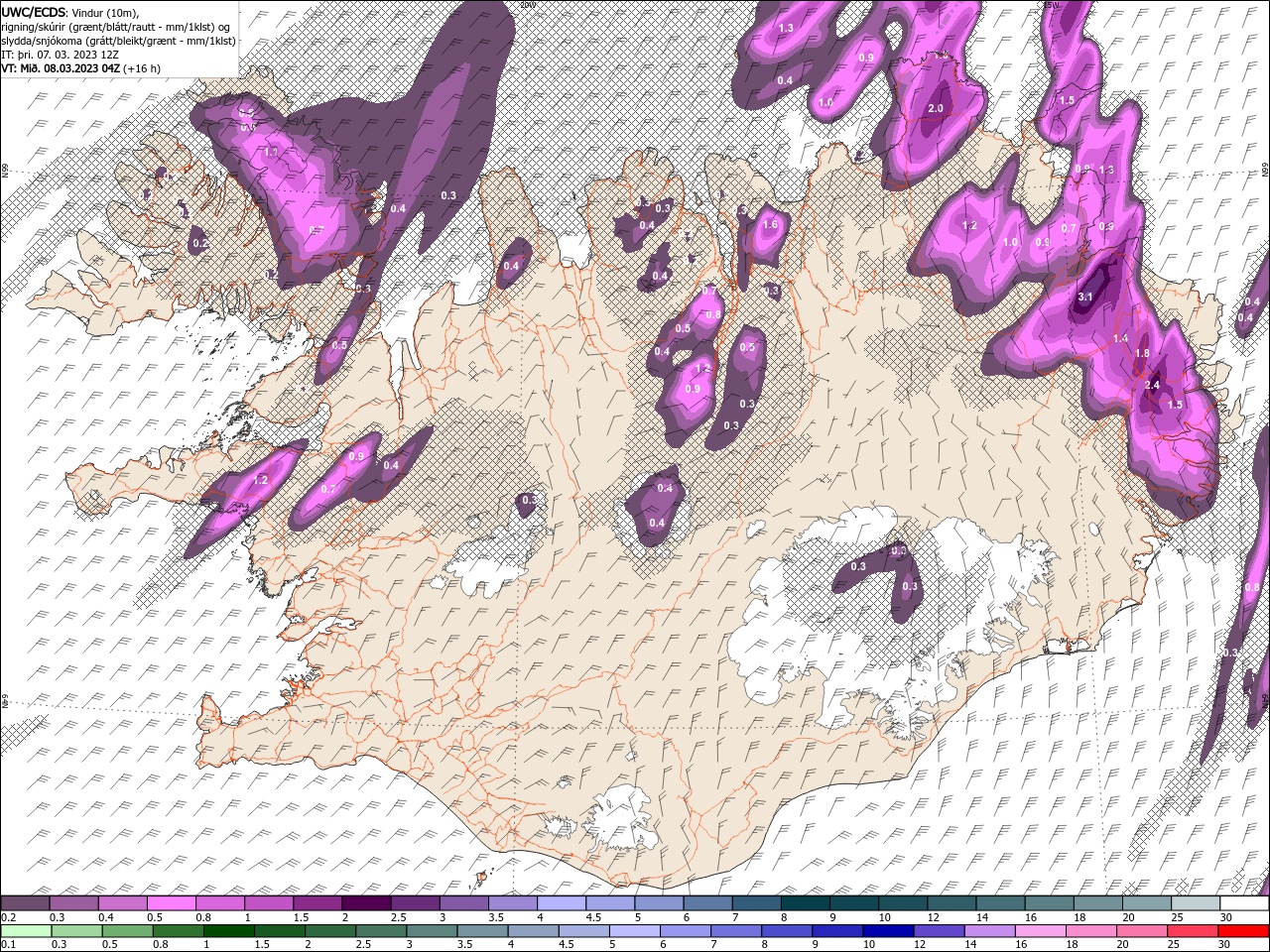Click the light pink 16 mm rain swatch
Screen dimensions: 1270x952
coord(1040,930)
